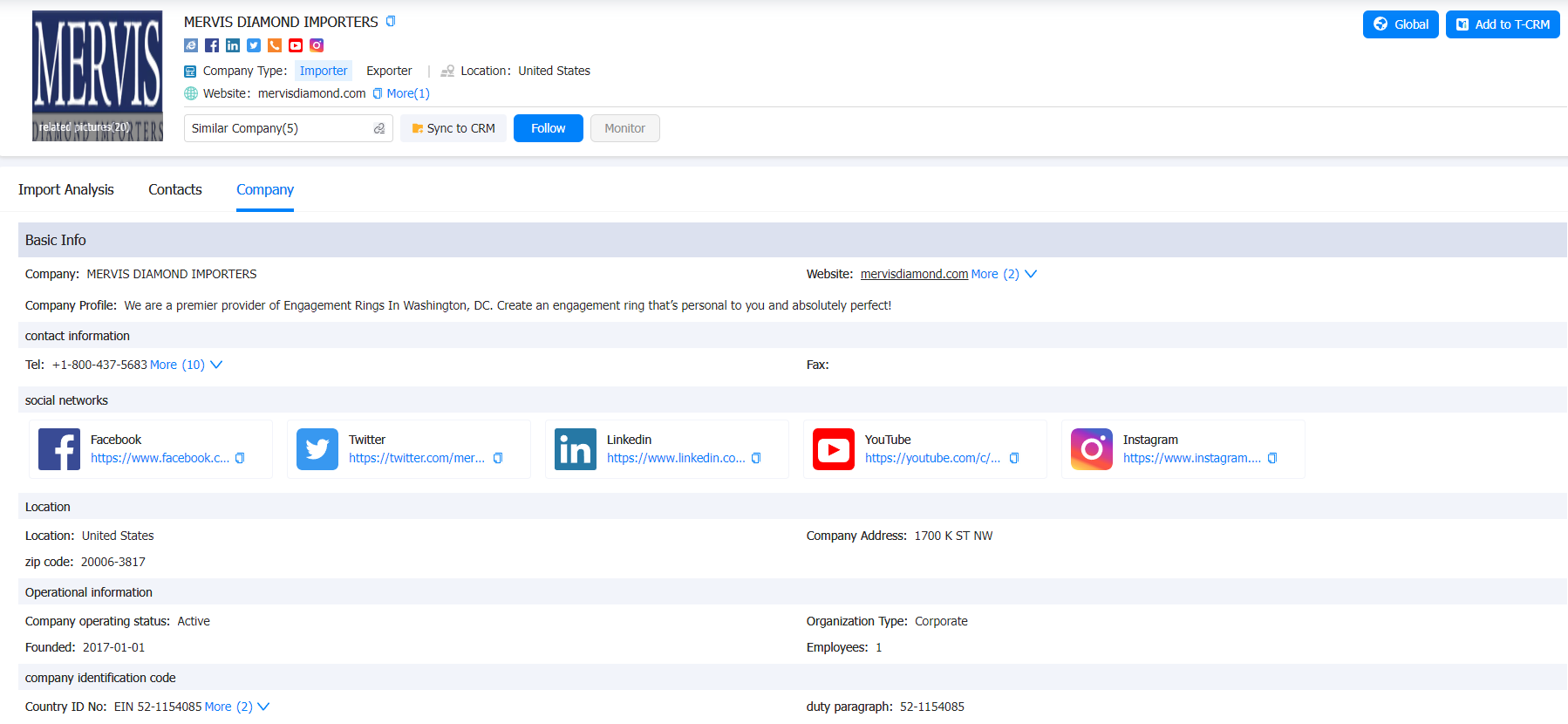Open Twitter icon in header social row
The height and width of the screenshot is (724, 1568).
point(254,45)
